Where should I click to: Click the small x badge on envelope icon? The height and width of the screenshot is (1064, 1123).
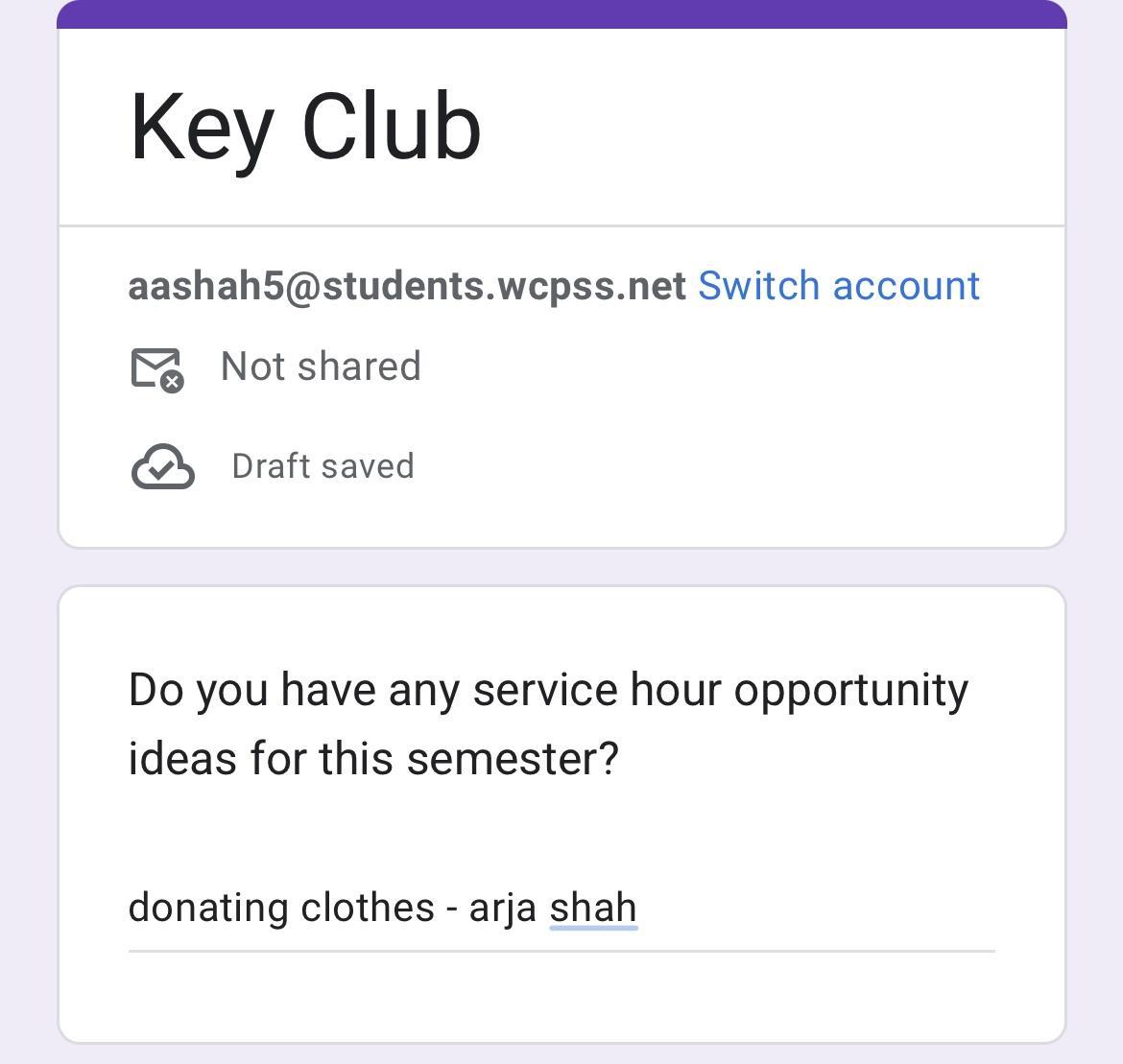[x=172, y=382]
